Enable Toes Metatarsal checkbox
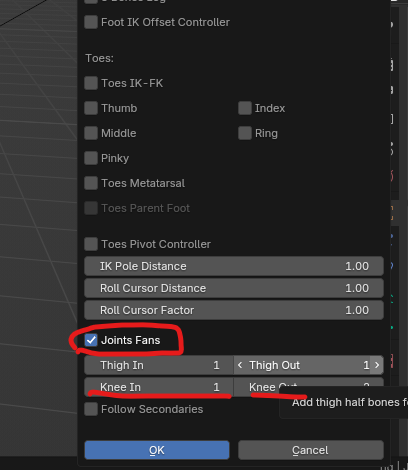Screen dimensions: 408x470 (91, 183)
